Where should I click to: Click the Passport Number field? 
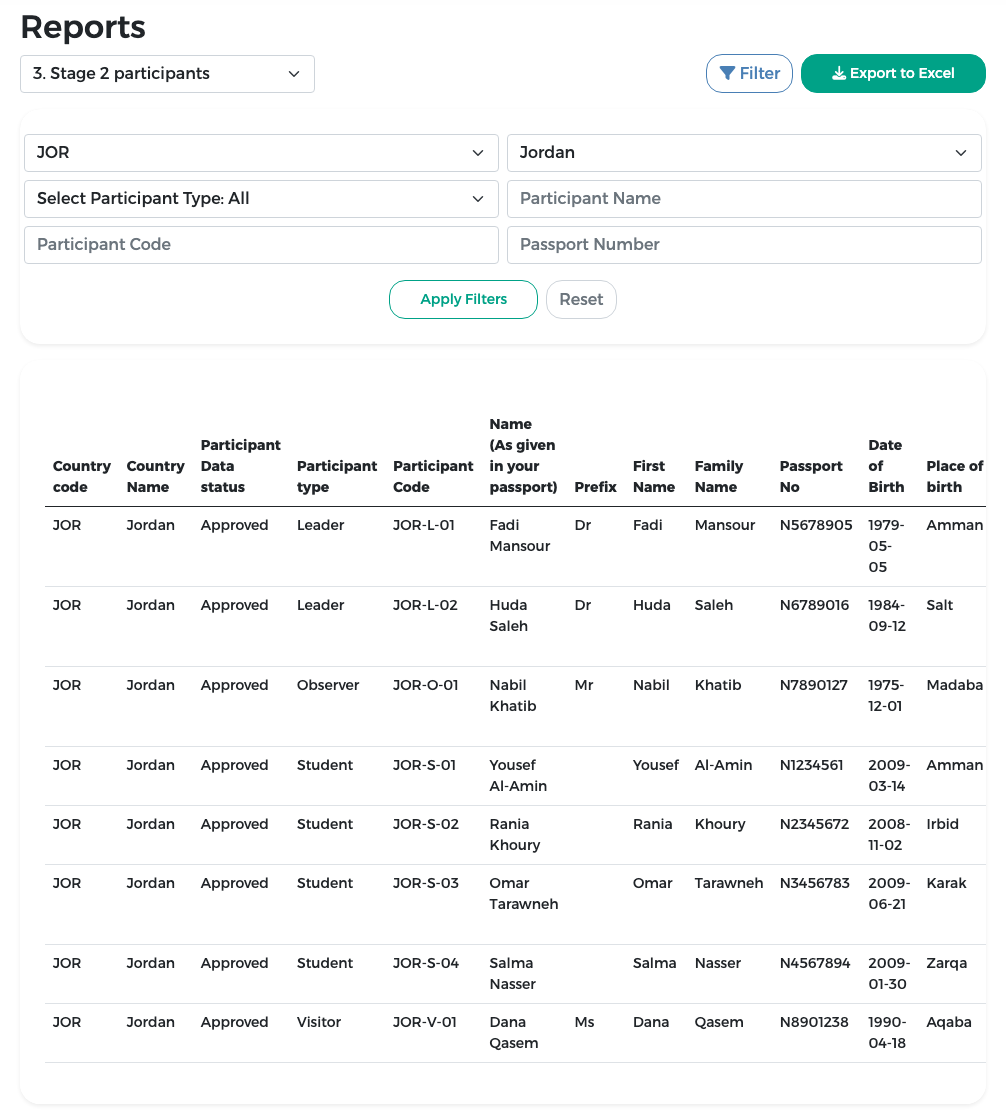point(744,245)
